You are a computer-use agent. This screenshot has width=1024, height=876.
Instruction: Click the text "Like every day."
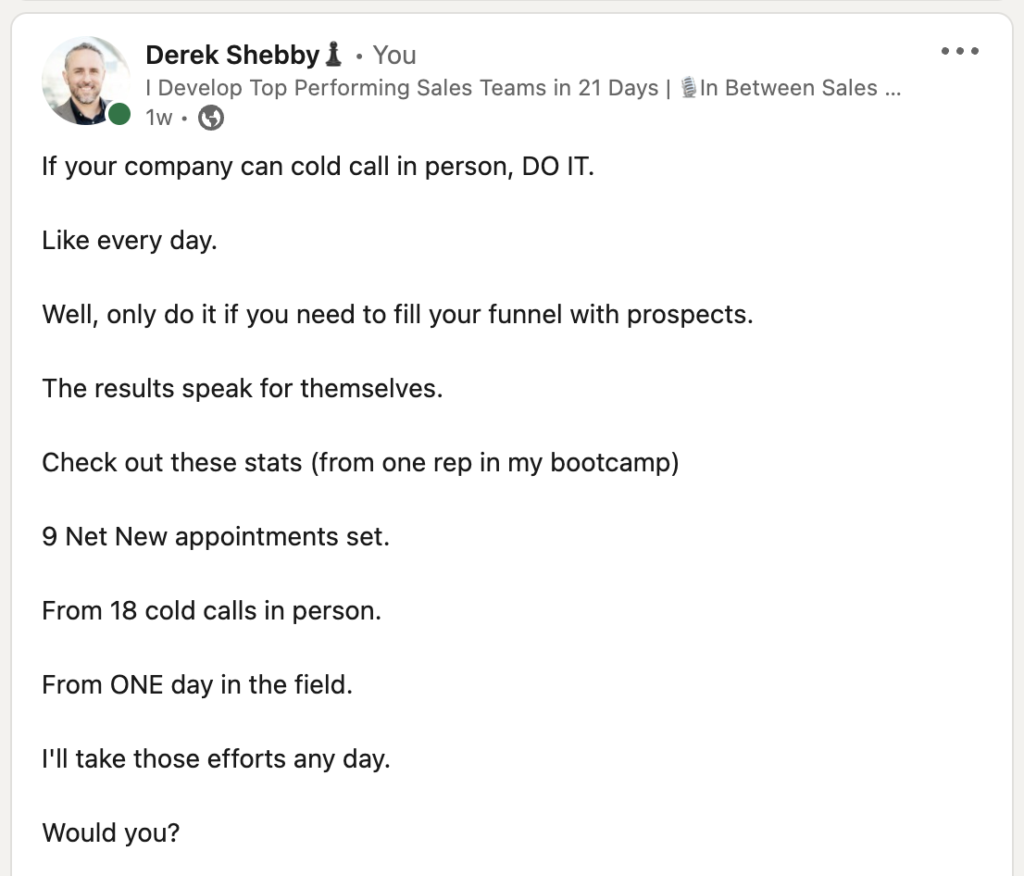pos(129,240)
